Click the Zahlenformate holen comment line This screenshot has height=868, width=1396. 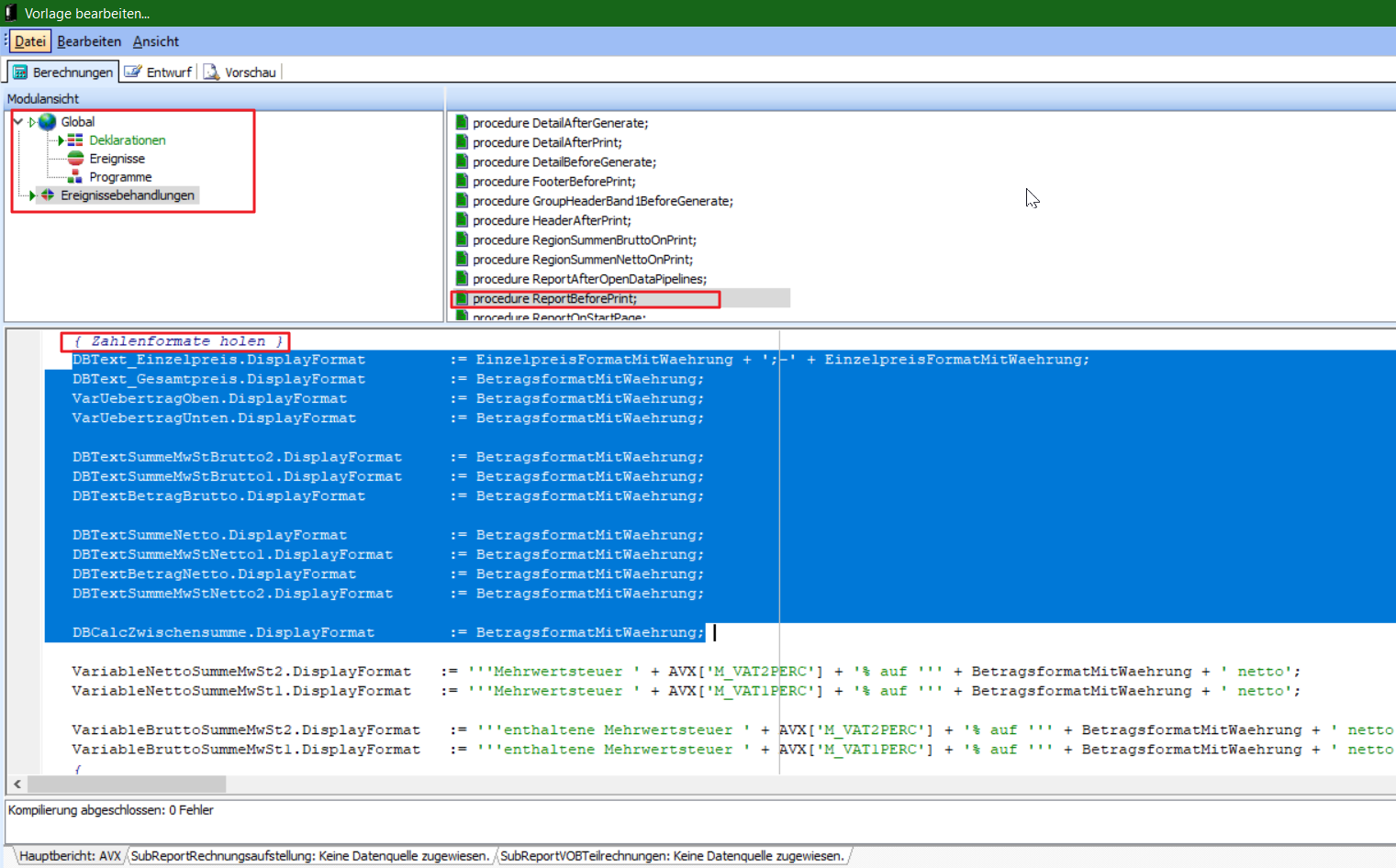pos(177,341)
